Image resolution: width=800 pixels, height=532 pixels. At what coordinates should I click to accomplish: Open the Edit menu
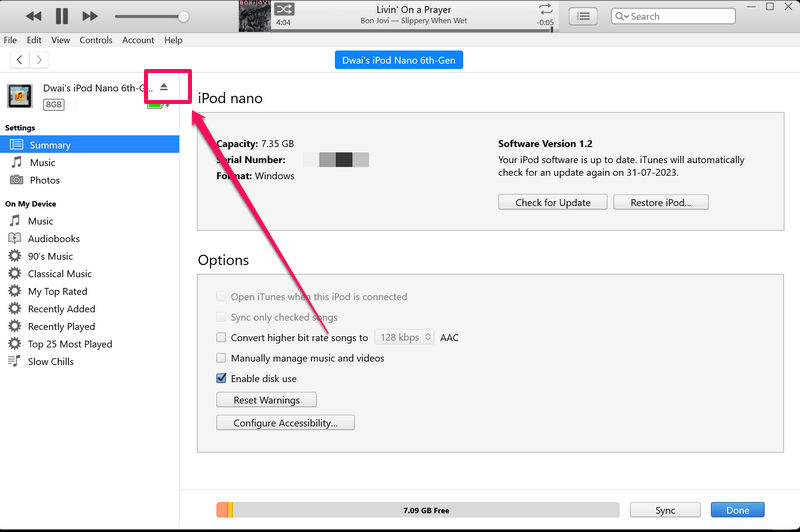pyautogui.click(x=34, y=40)
